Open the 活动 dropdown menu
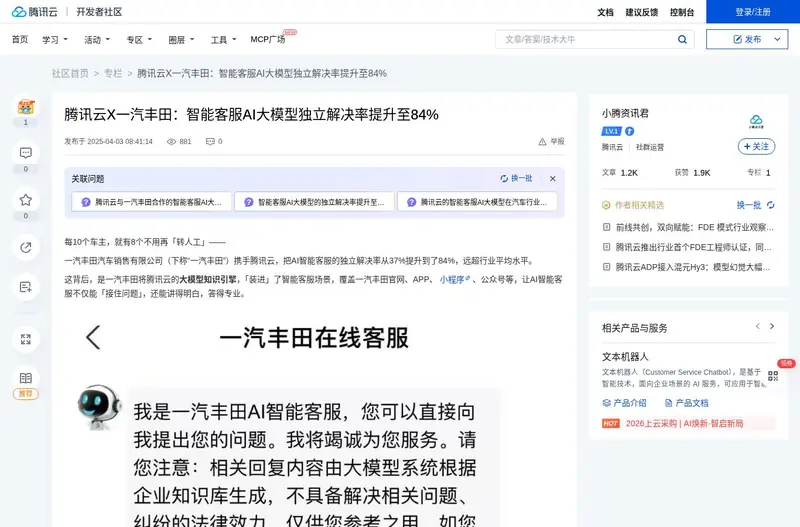 click(x=97, y=39)
